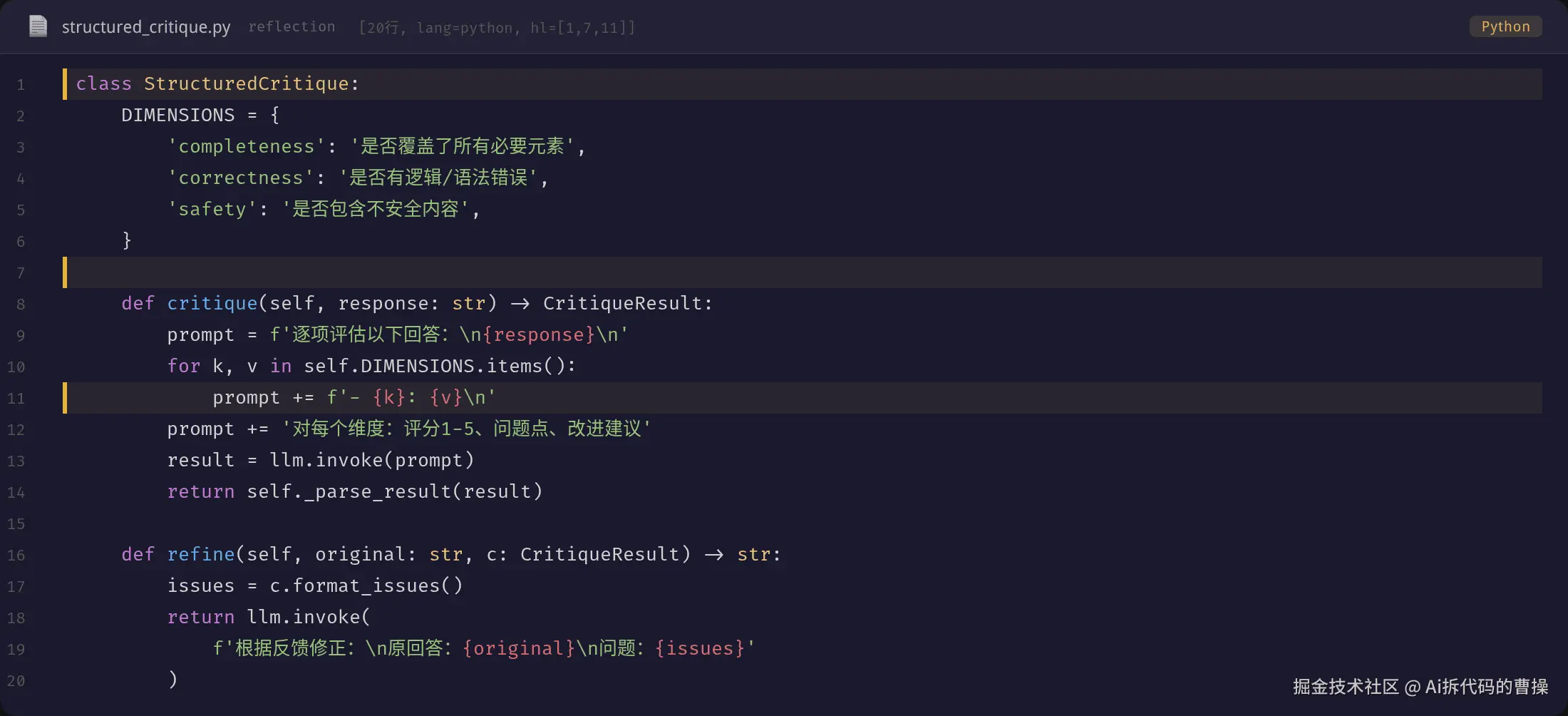Image resolution: width=1568 pixels, height=716 pixels.
Task: Click the '[20行, lang=python, hl=[1,7,11]]' metadata text
Action: [x=497, y=27]
